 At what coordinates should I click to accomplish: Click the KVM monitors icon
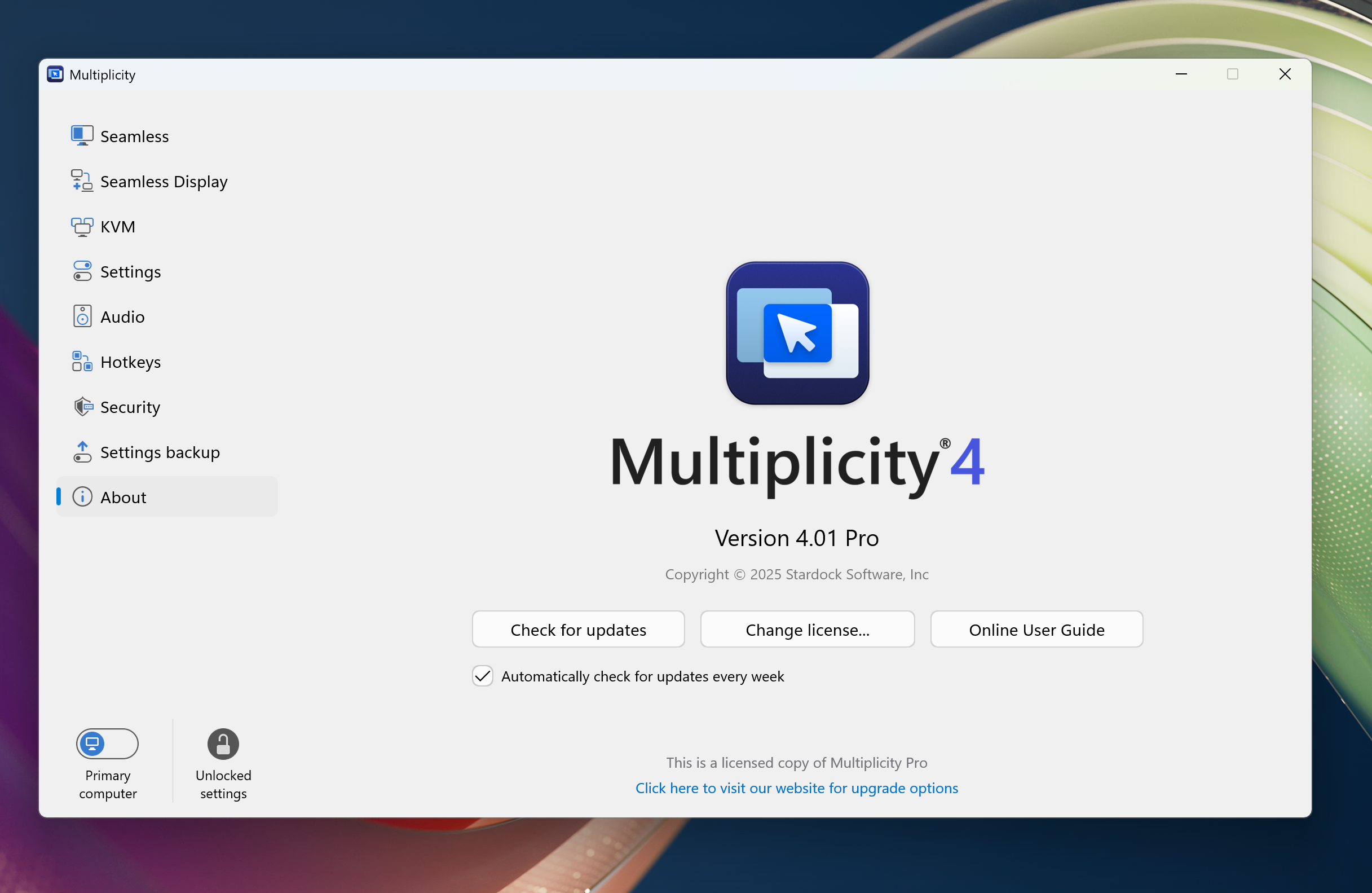pos(82,227)
